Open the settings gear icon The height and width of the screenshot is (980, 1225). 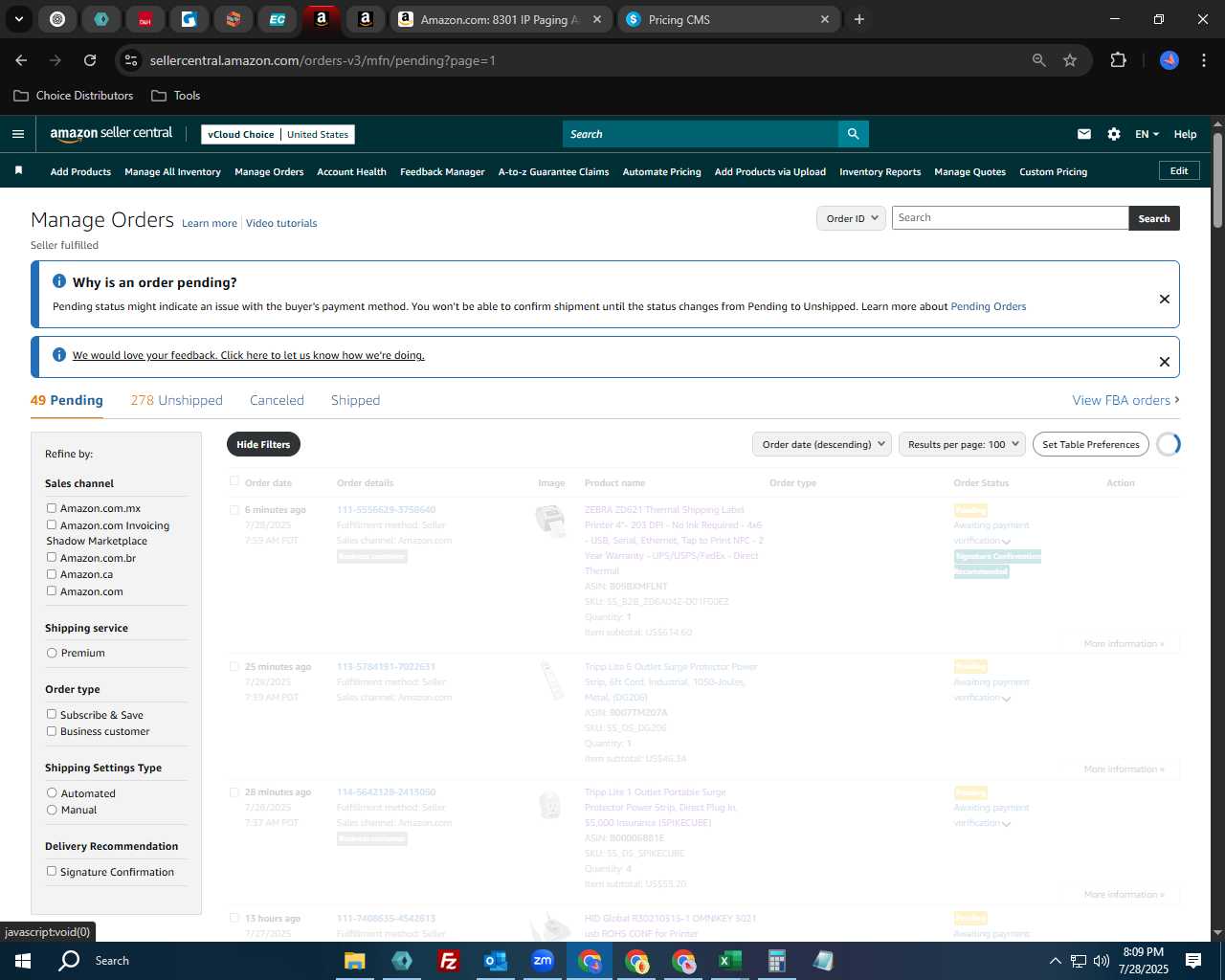pos(1114,134)
